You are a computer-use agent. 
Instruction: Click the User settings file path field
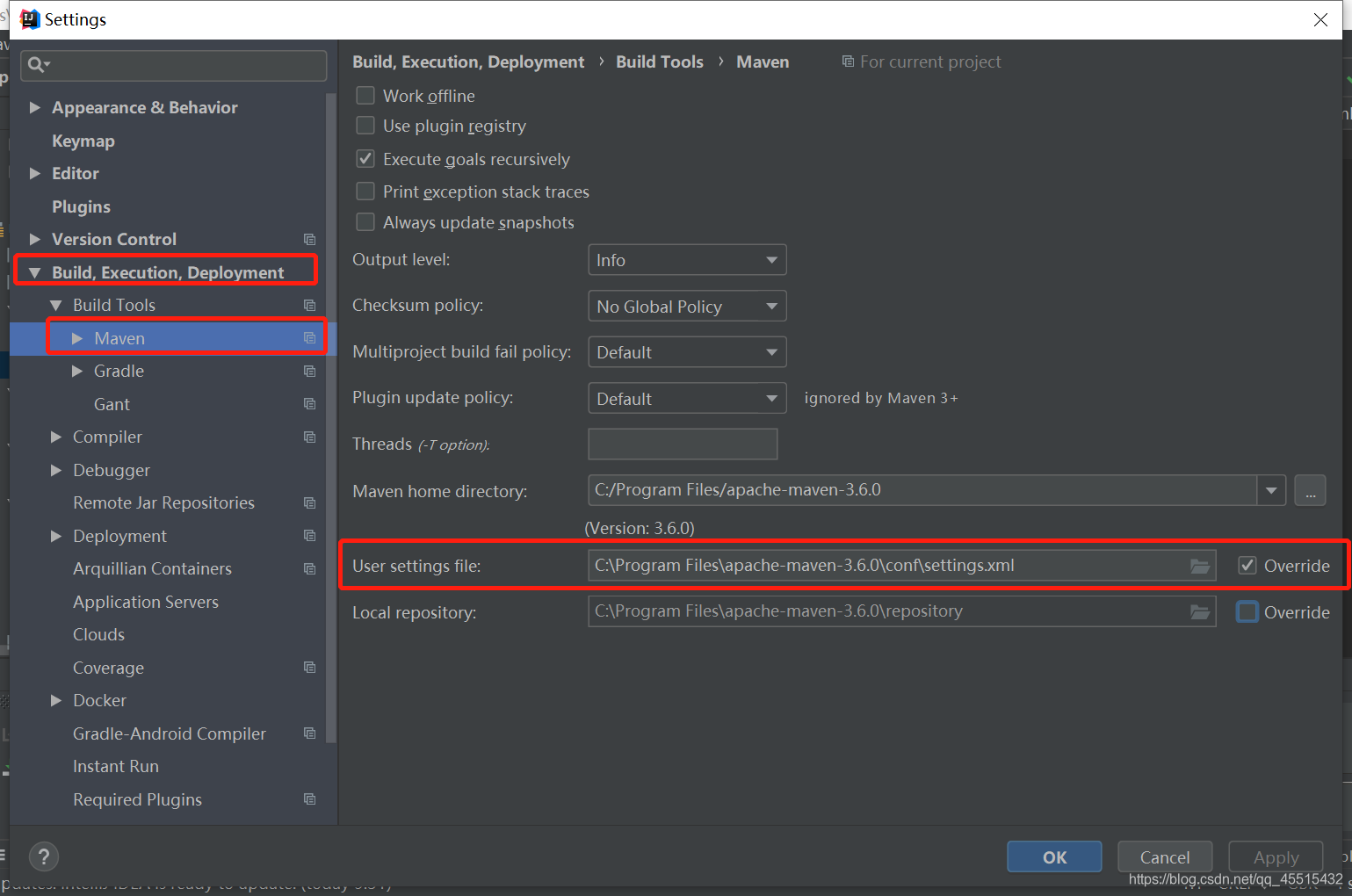click(x=902, y=566)
